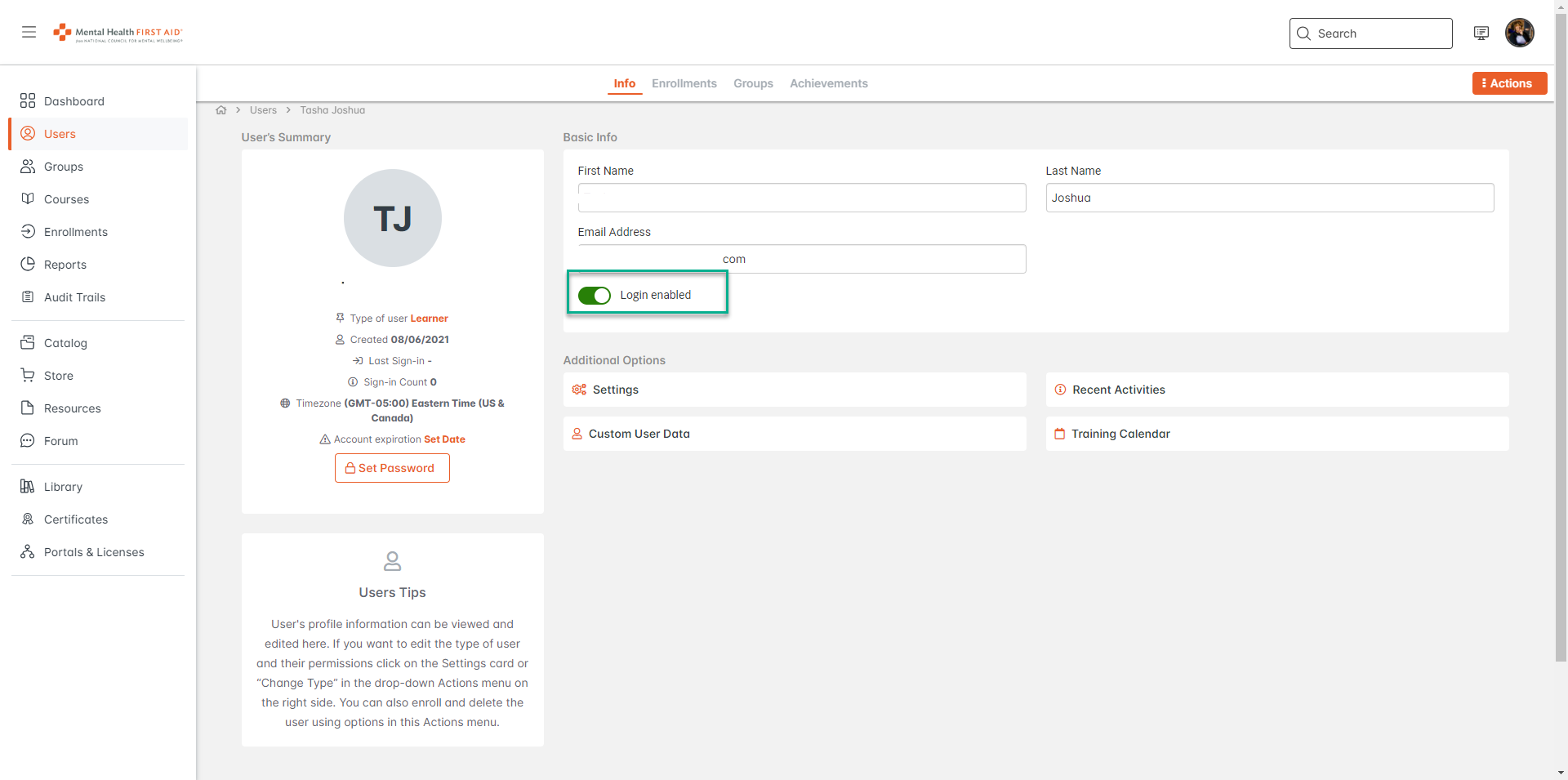1568x780 pixels.
Task: Click the Set Date expiration link
Action: point(444,439)
